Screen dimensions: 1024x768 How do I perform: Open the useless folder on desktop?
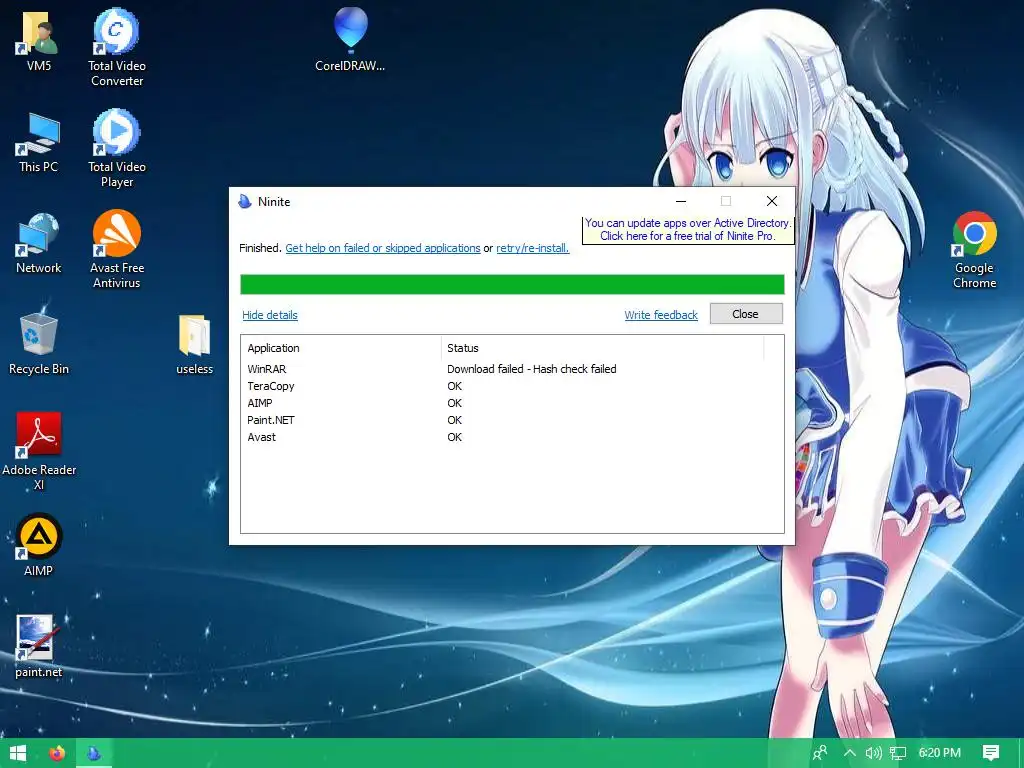point(195,344)
